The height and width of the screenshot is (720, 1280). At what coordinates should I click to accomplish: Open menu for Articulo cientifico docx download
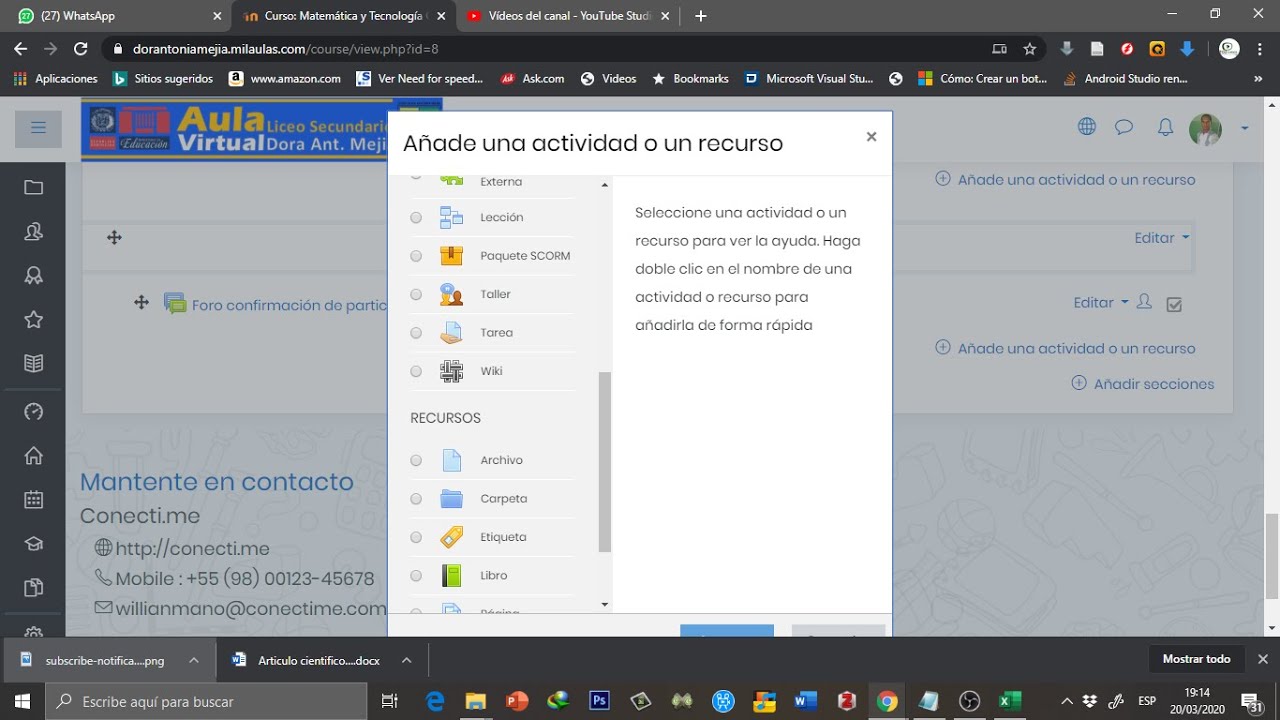406,660
